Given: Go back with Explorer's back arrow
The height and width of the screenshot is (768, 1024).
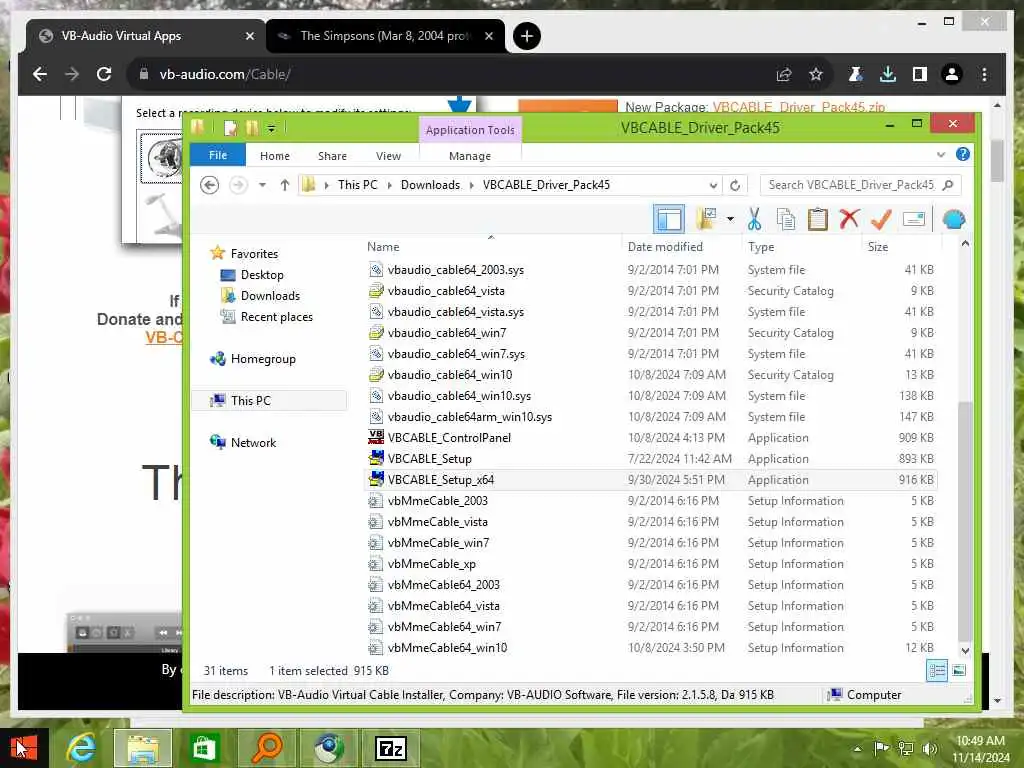Looking at the screenshot, I should (x=210, y=185).
